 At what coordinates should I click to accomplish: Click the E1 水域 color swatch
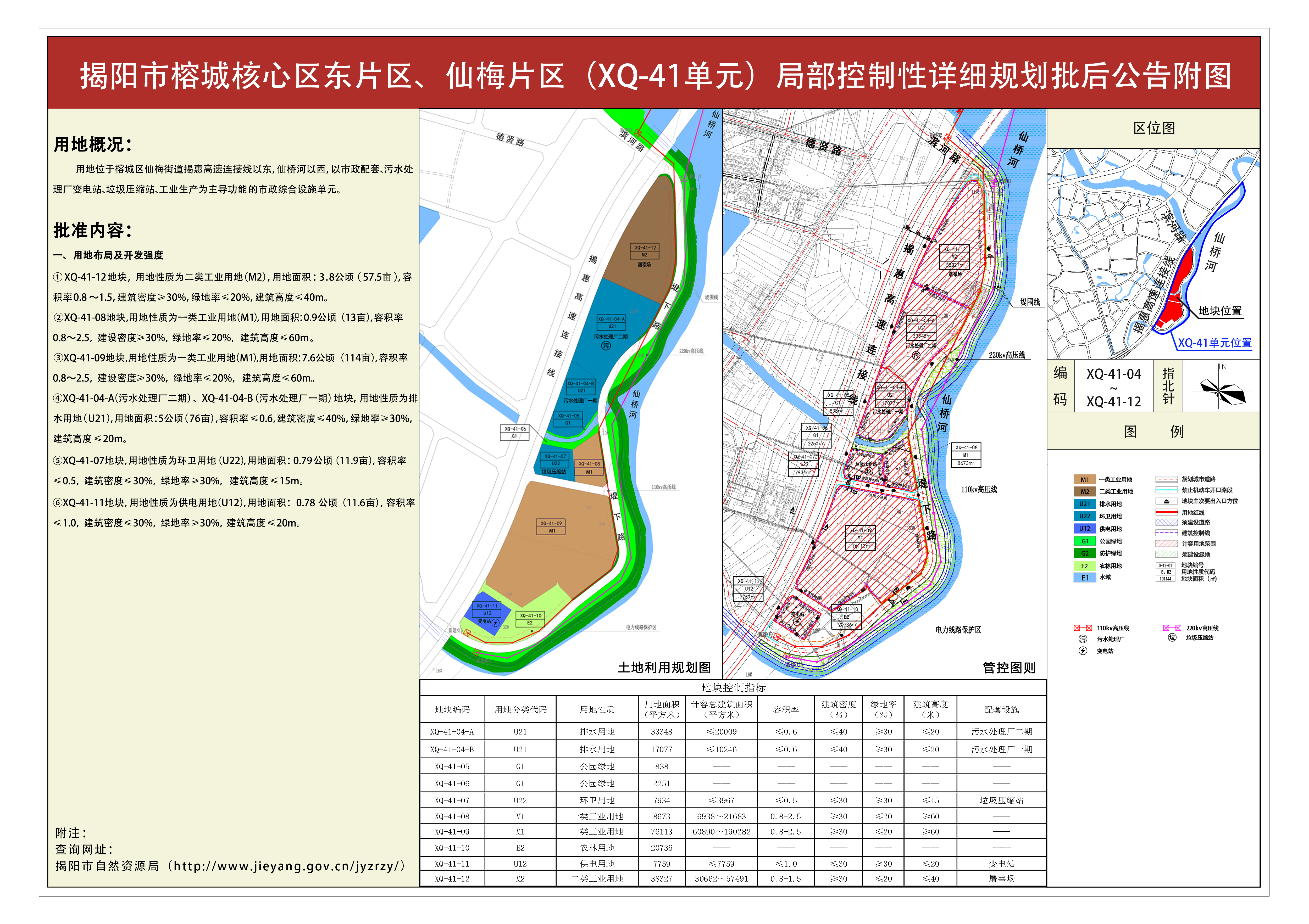(1084, 578)
